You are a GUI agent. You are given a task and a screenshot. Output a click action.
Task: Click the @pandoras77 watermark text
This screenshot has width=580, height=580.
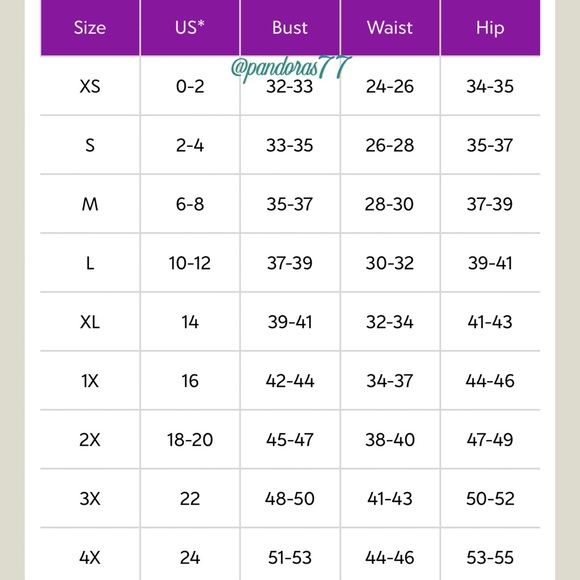pos(291,68)
